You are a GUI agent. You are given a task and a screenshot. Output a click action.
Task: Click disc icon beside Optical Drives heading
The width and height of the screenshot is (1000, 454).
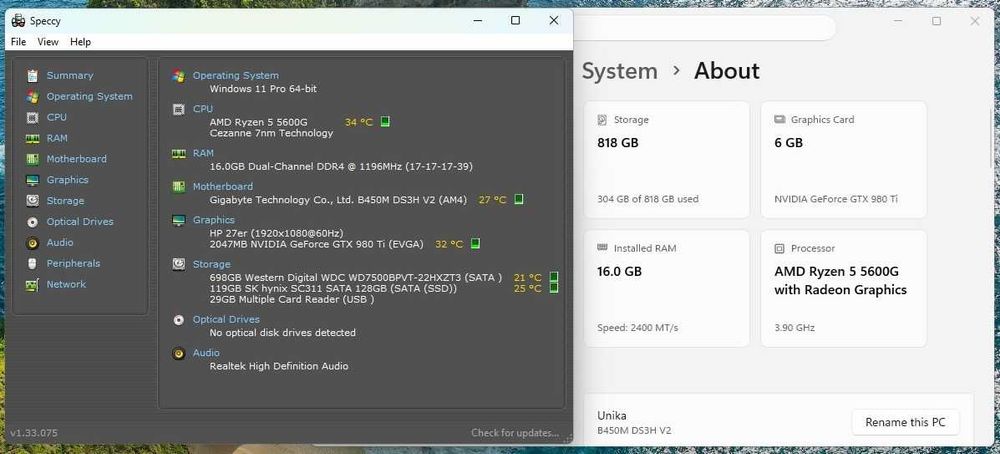coord(179,319)
